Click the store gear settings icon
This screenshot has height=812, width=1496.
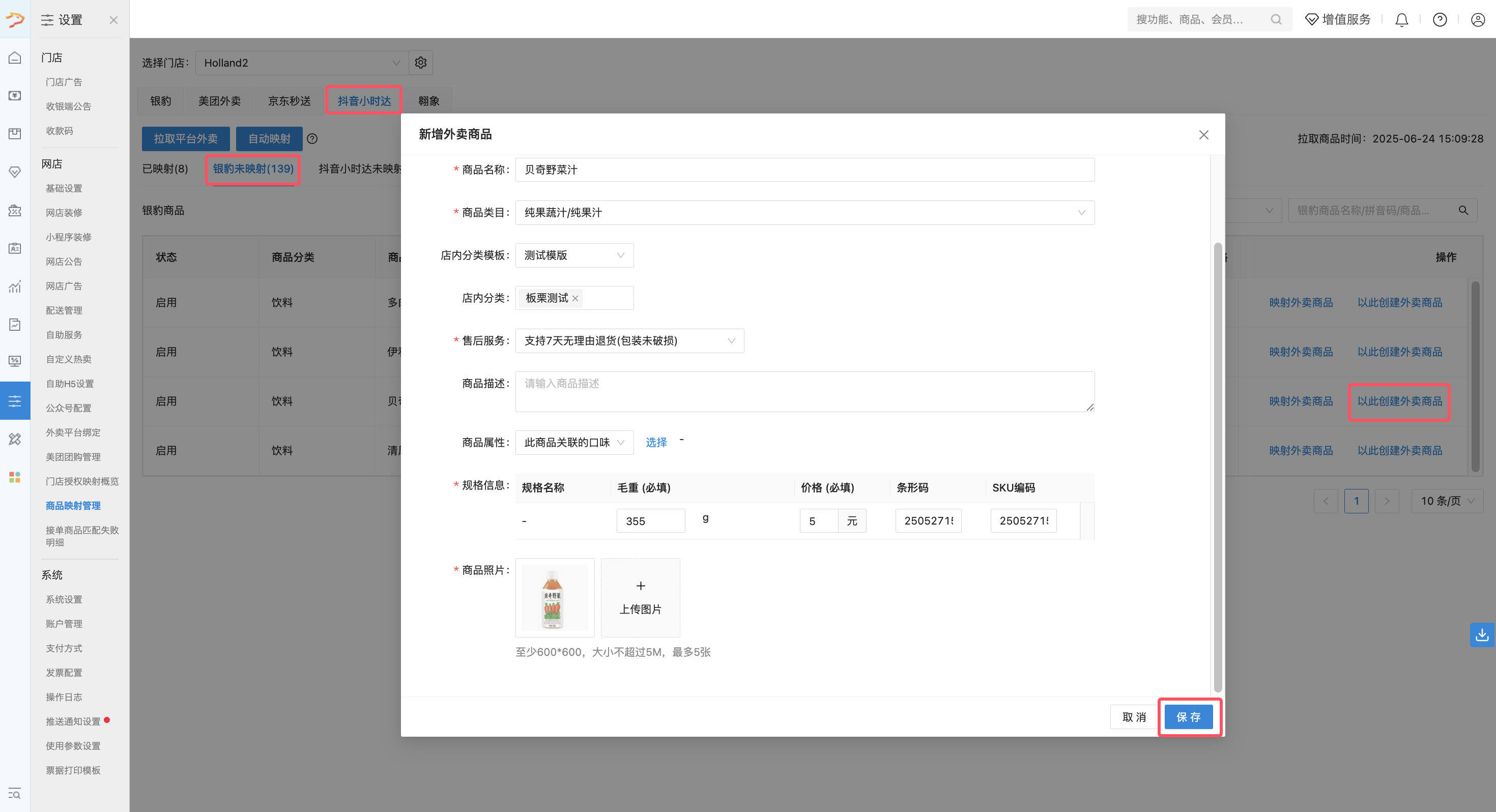tap(421, 63)
